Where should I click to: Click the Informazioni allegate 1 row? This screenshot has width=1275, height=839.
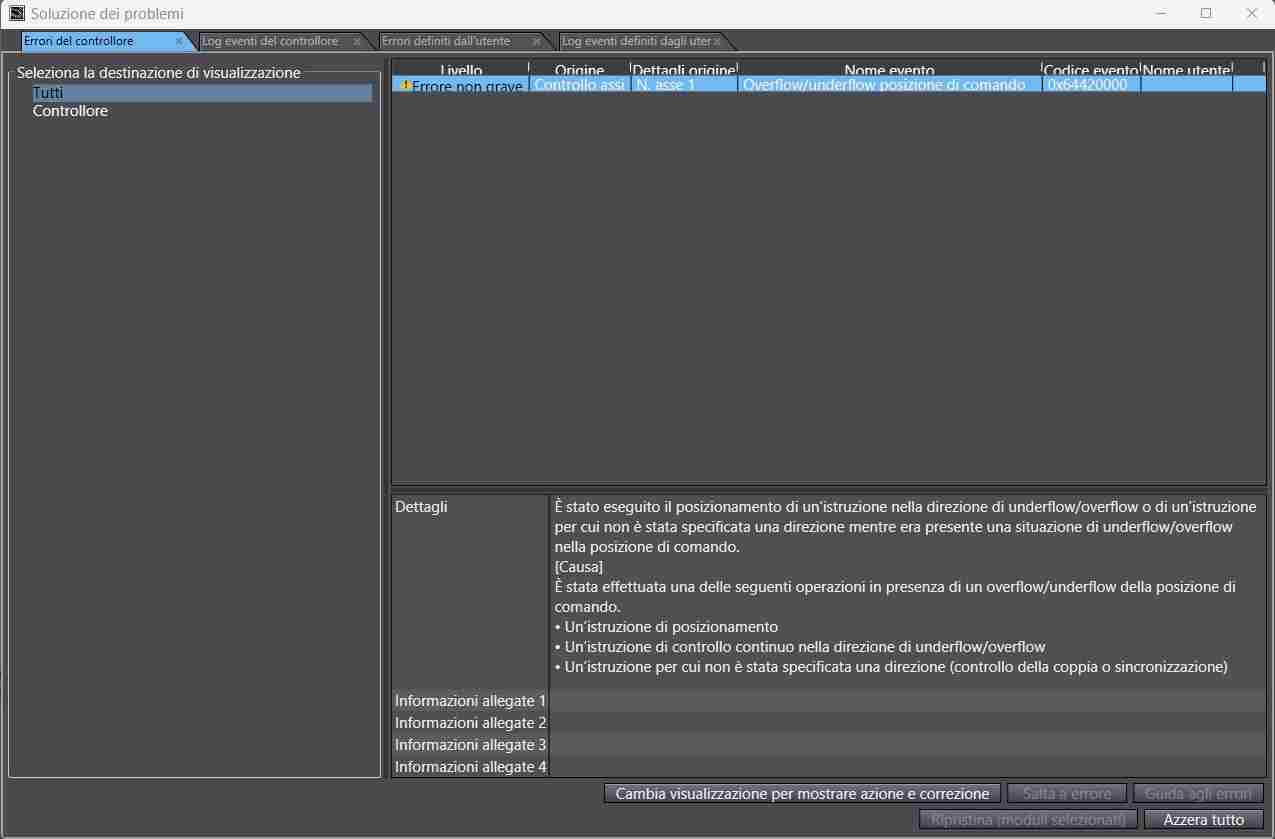(828, 701)
